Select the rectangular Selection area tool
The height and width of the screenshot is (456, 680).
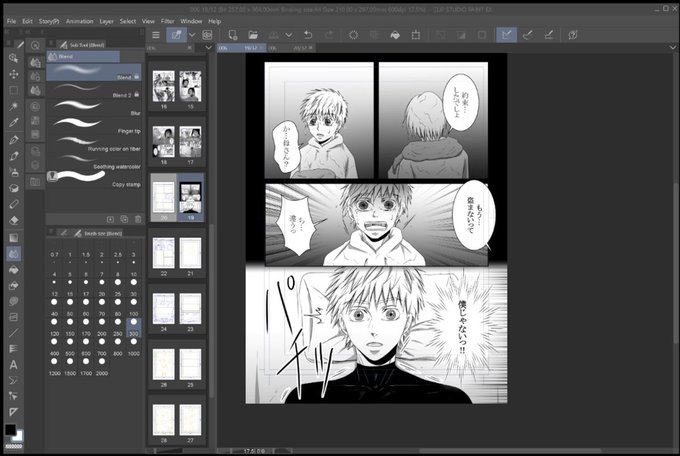13,90
